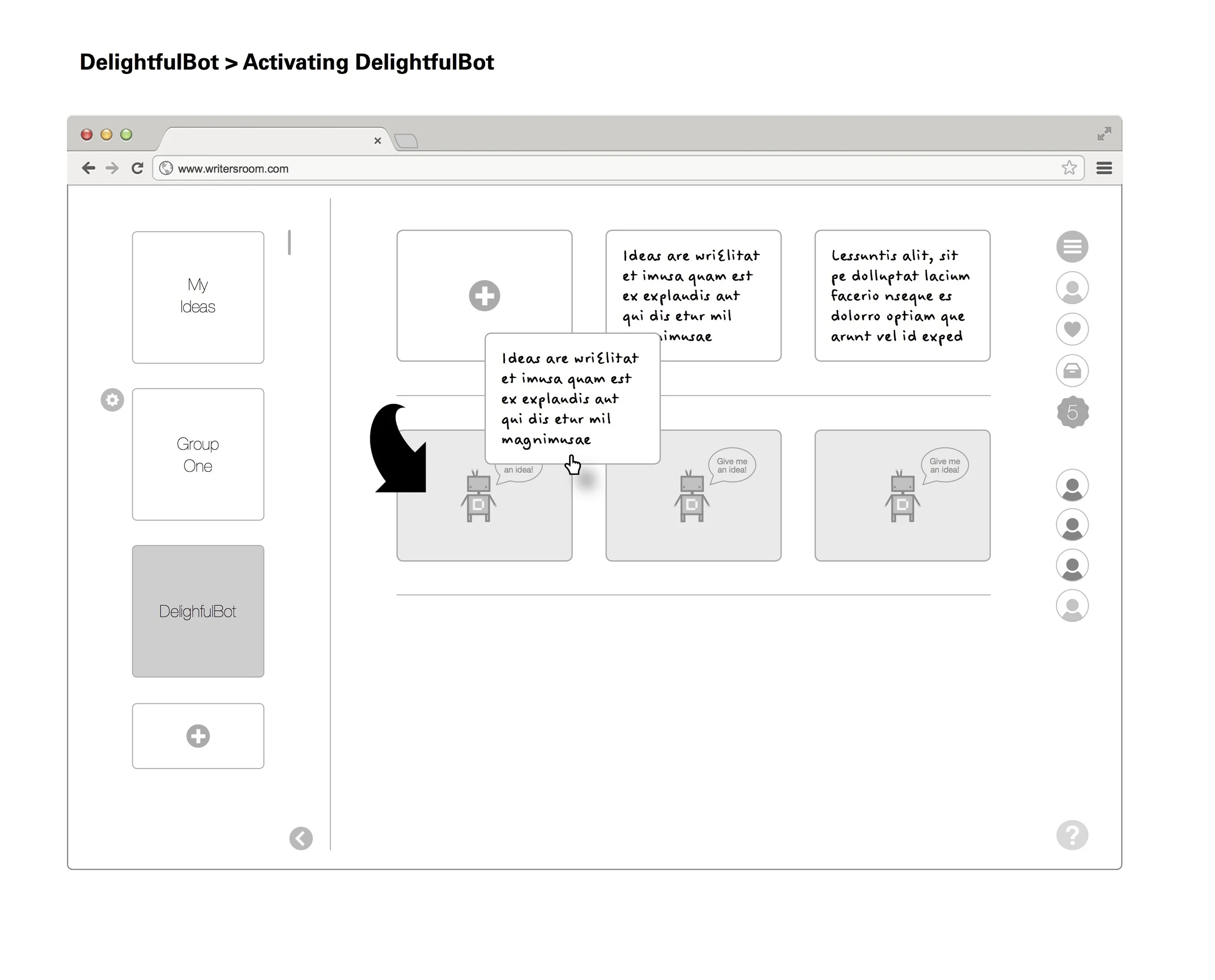The image size is (1215, 980).
Task: Open the gear settings icon beside Group One
Action: pos(112,400)
